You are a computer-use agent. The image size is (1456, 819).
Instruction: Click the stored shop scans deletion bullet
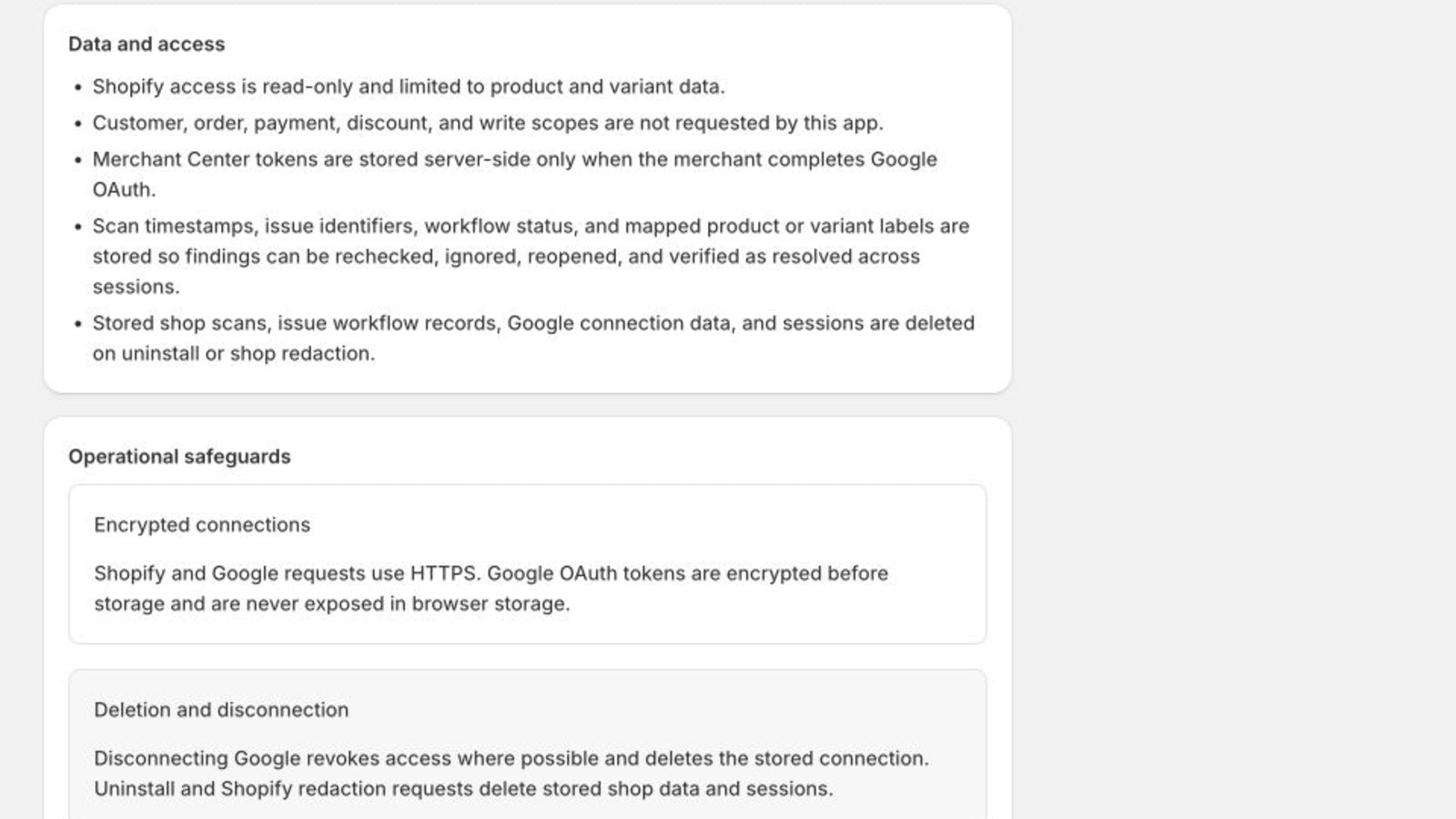point(533,338)
